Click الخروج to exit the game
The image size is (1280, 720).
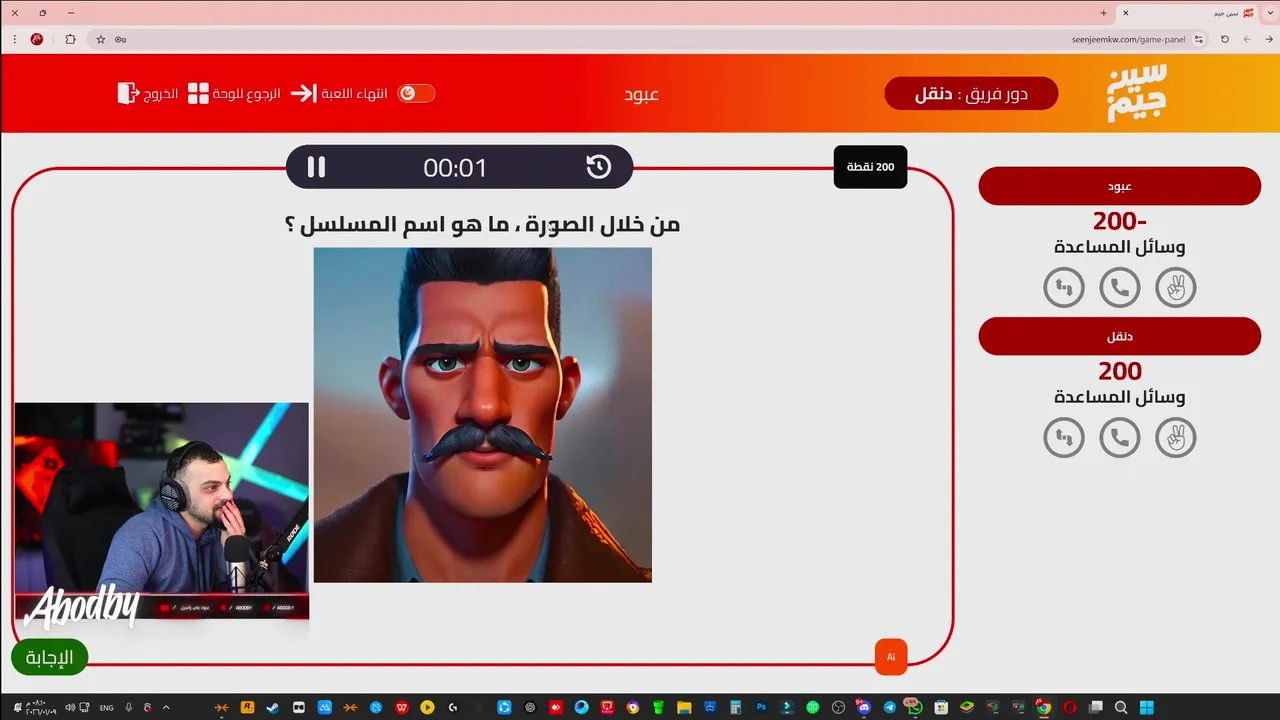click(148, 94)
